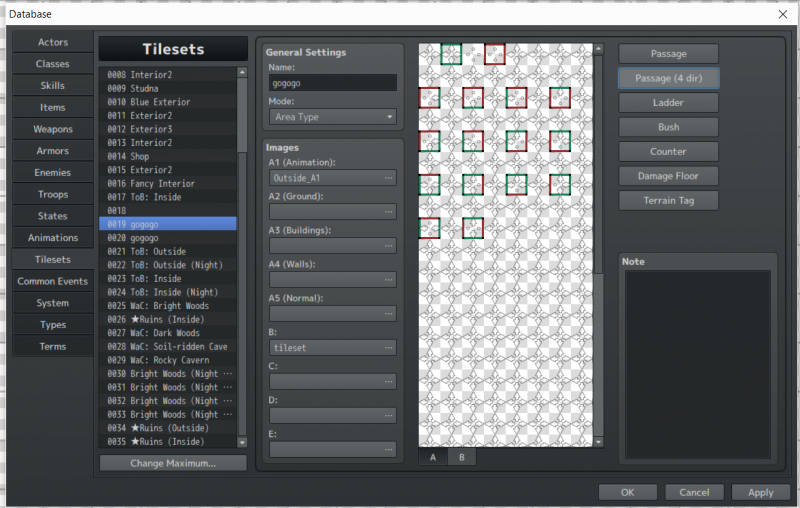This screenshot has width=800, height=508.
Task: Open the A2 (Ground) image browse ellipsis
Action: (389, 212)
